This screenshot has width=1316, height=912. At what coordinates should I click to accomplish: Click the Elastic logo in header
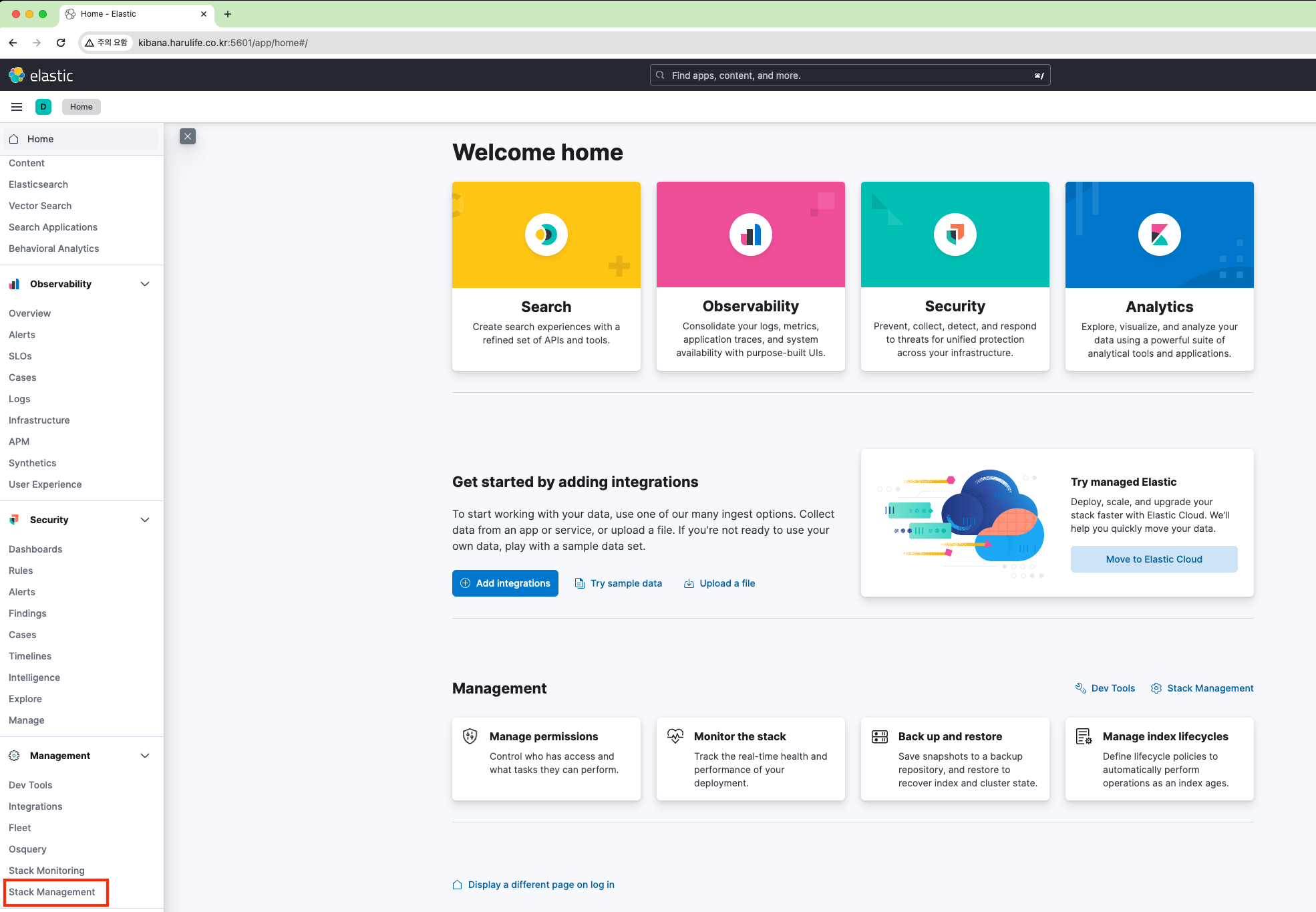click(41, 75)
